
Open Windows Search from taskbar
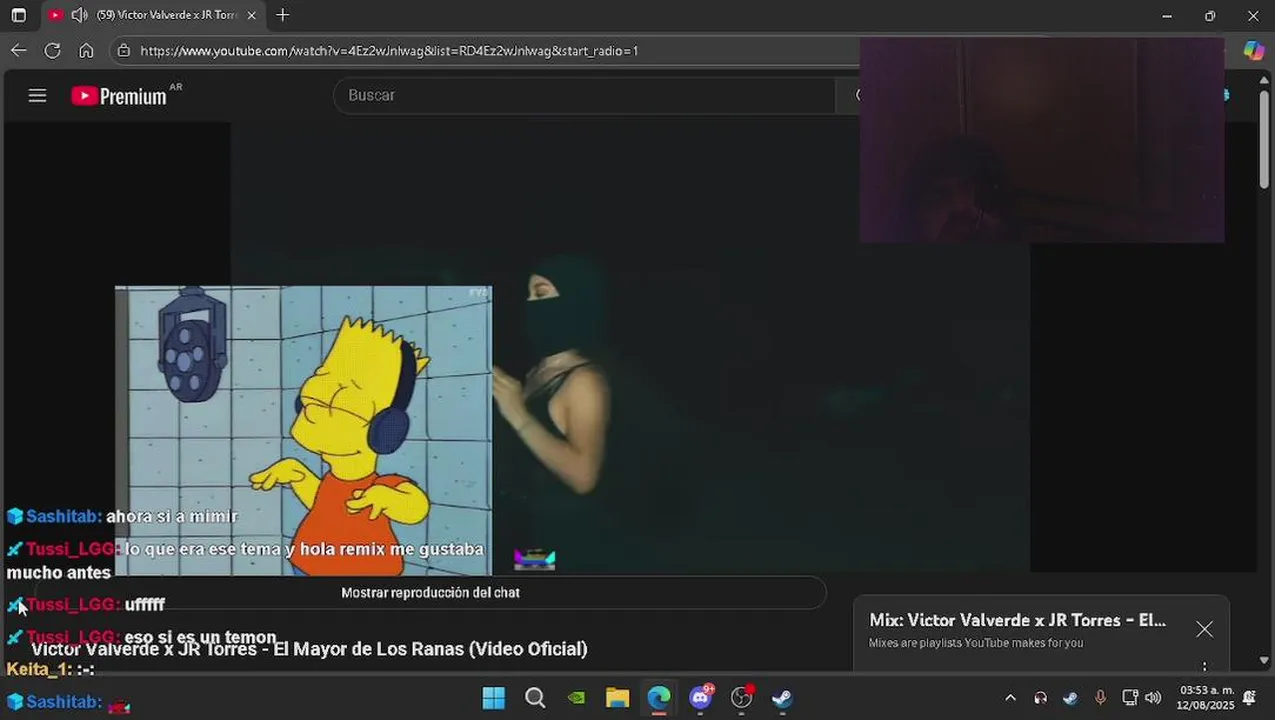tap(535, 698)
